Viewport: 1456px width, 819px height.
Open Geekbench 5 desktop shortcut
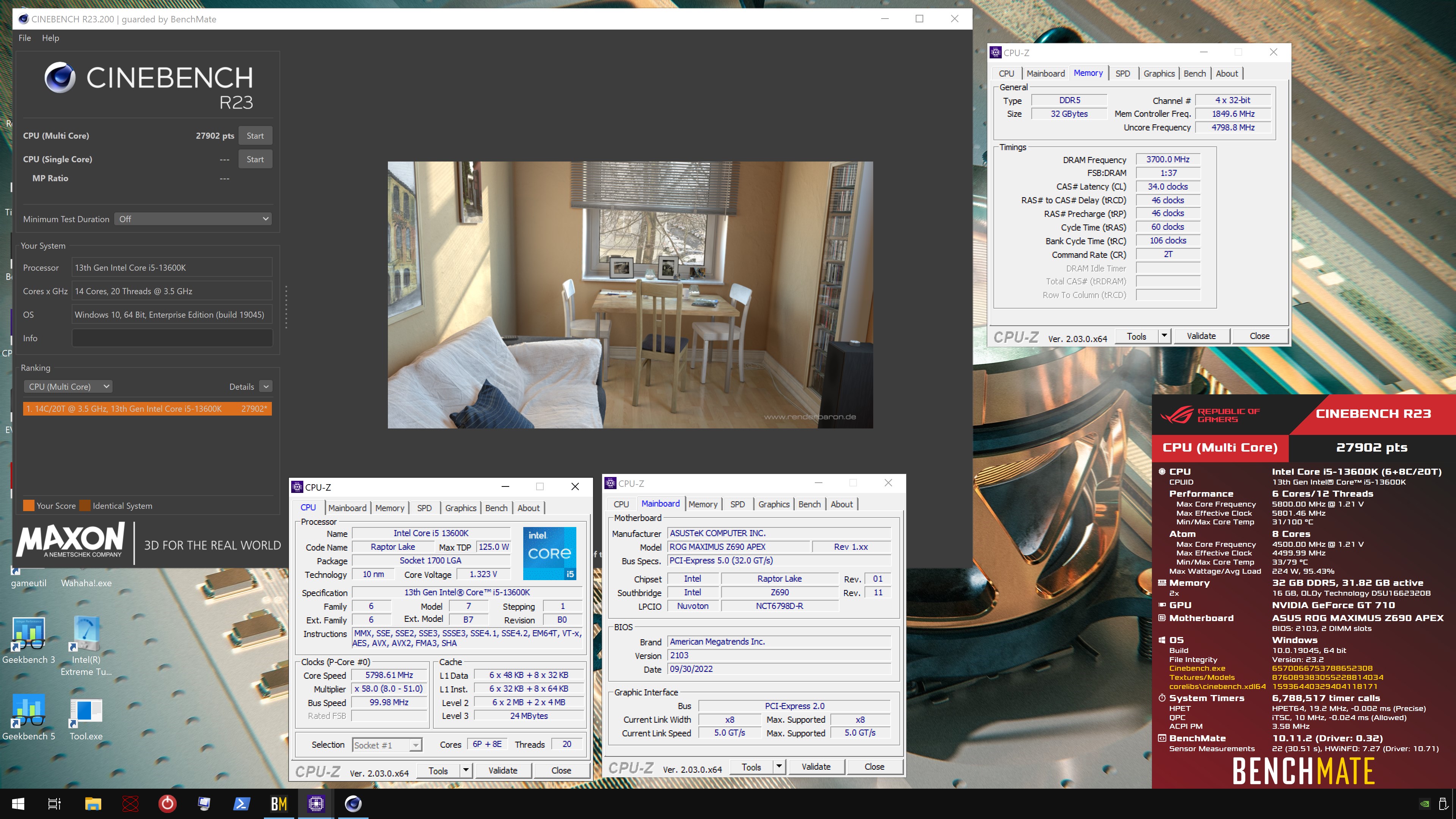[x=28, y=717]
